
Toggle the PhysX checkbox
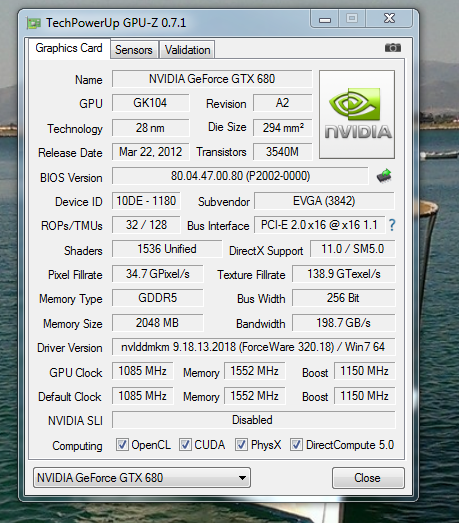(241, 445)
